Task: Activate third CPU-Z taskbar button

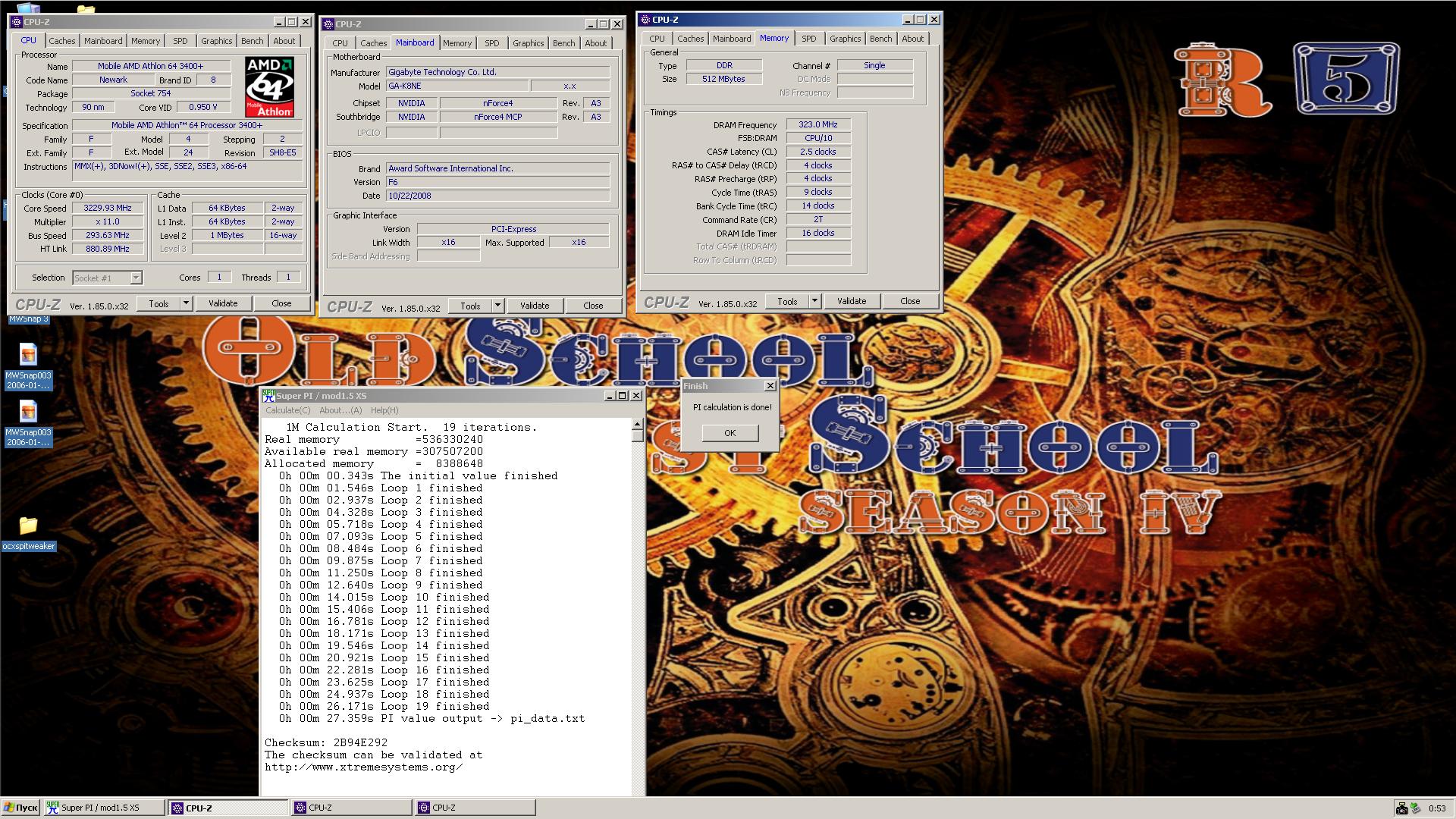Action: tap(475, 808)
